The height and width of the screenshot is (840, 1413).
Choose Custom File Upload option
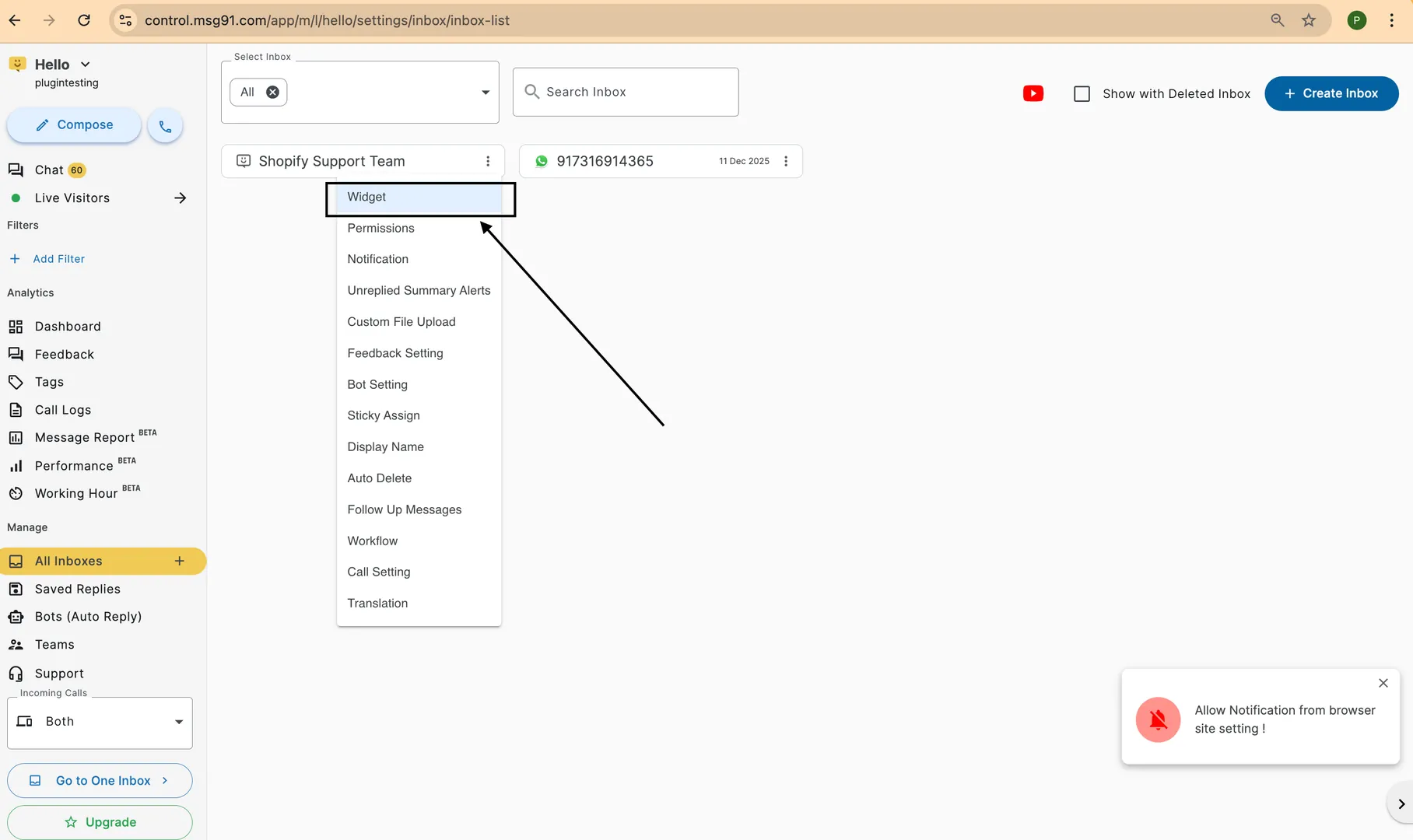pos(419,322)
